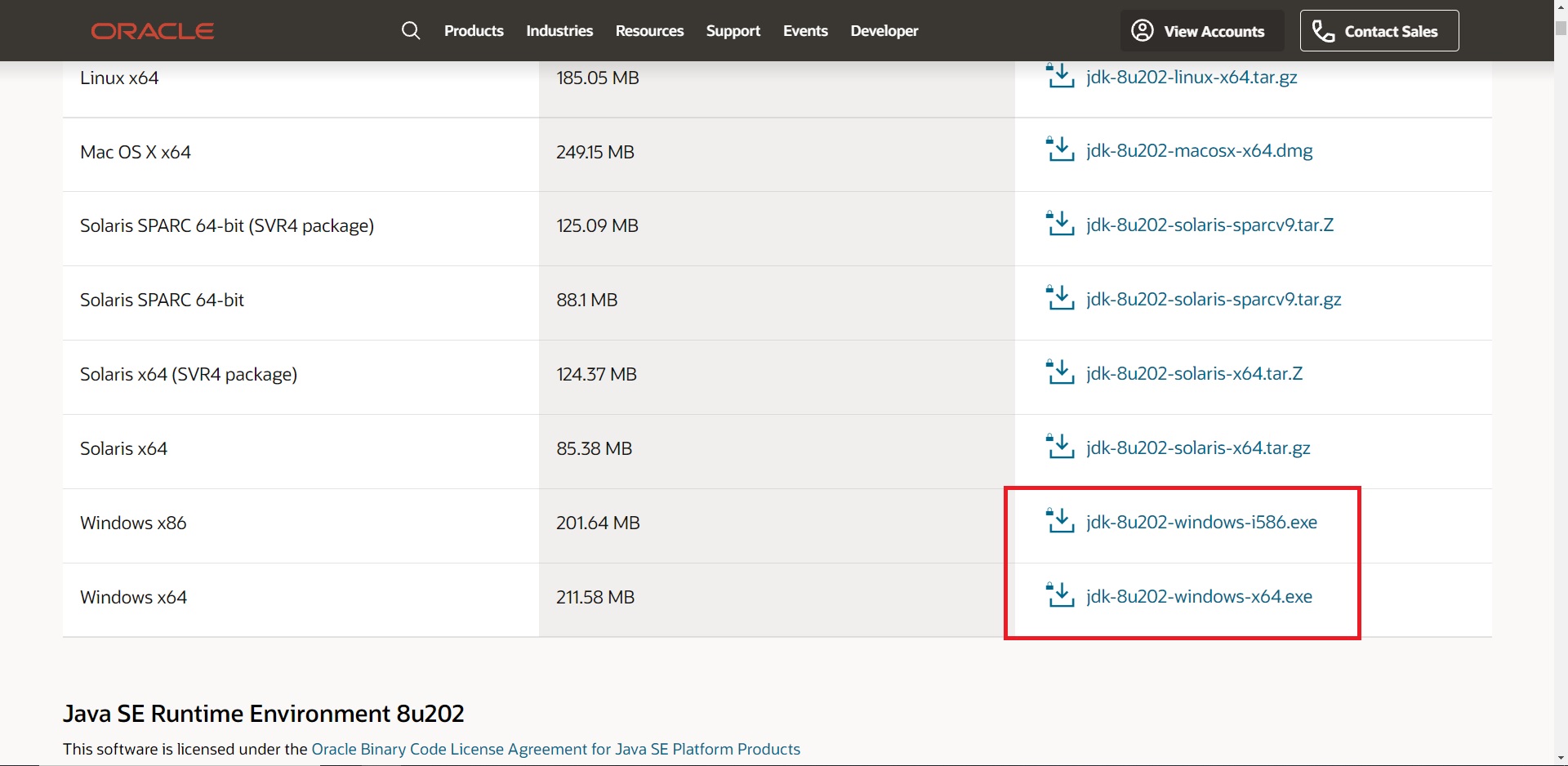
Task: Click Java SE Runtime Environment 8u202 heading
Action: pos(264,714)
